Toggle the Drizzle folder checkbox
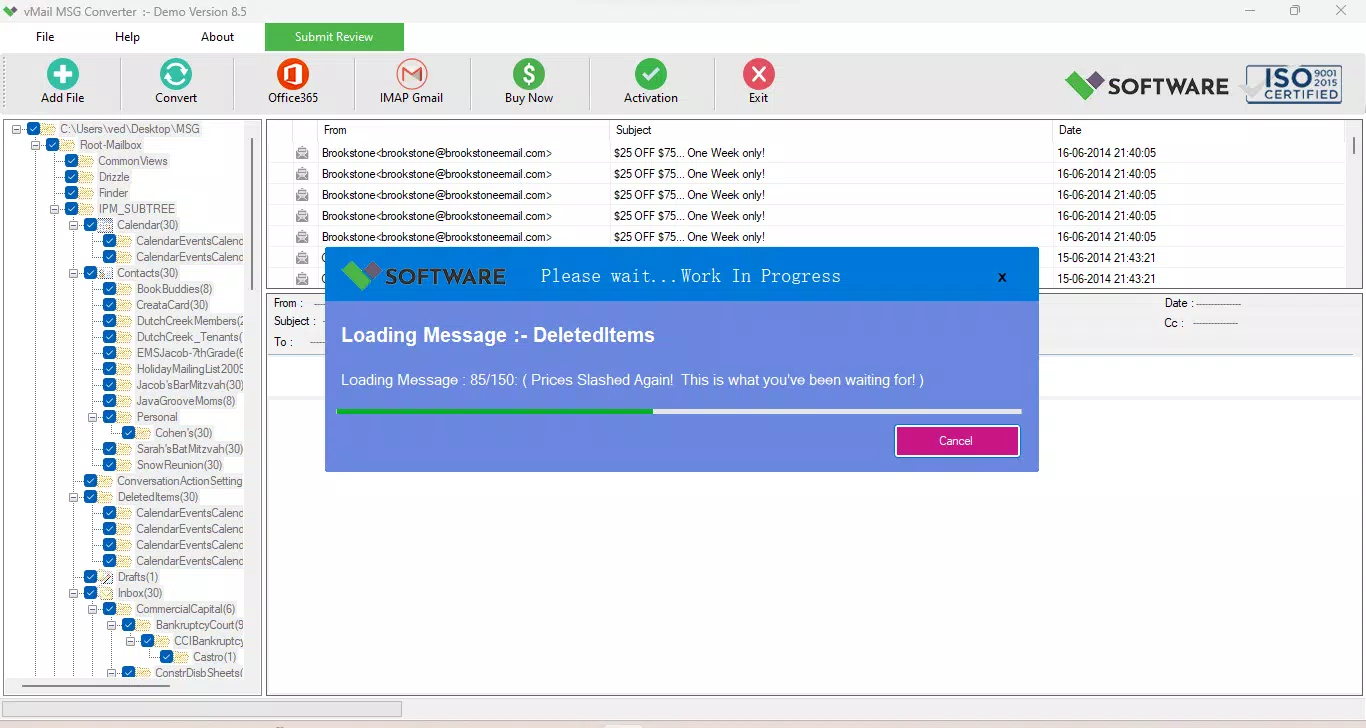 72,177
